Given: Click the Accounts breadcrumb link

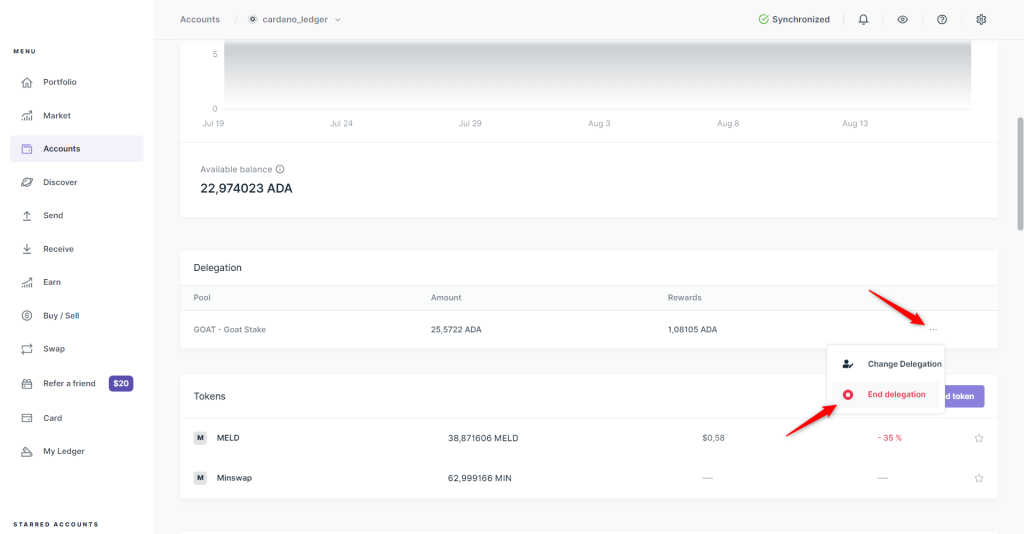Looking at the screenshot, I should point(200,19).
